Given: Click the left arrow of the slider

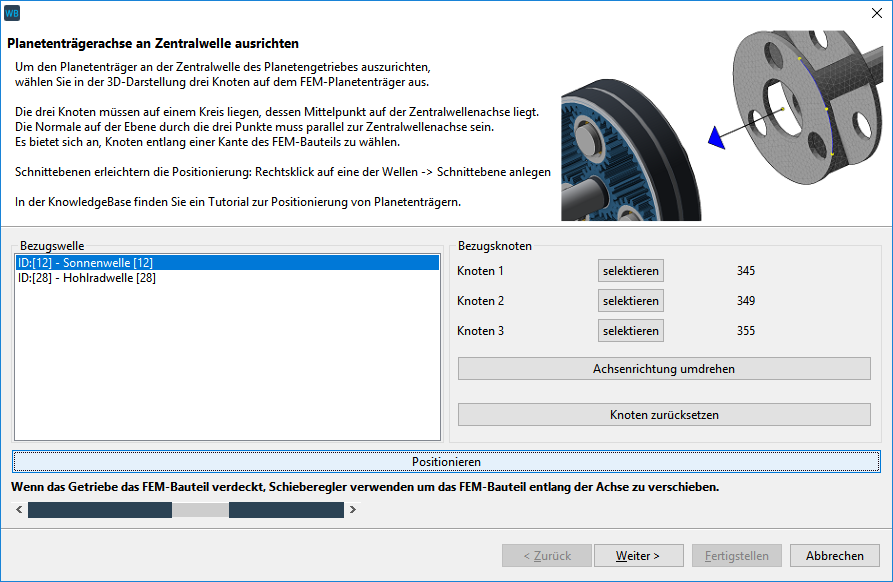Looking at the screenshot, I should 19,510.
